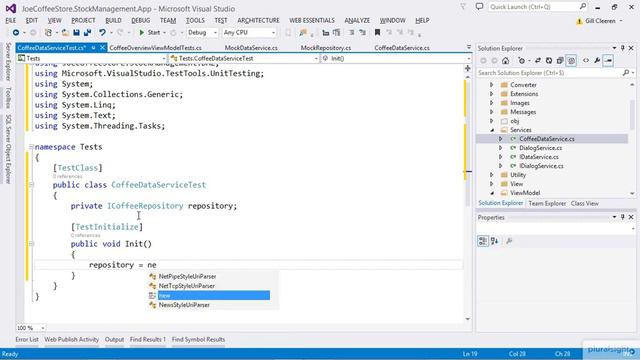Click the Save All toolbar icon
640x360 pixels.
[x=87, y=33]
